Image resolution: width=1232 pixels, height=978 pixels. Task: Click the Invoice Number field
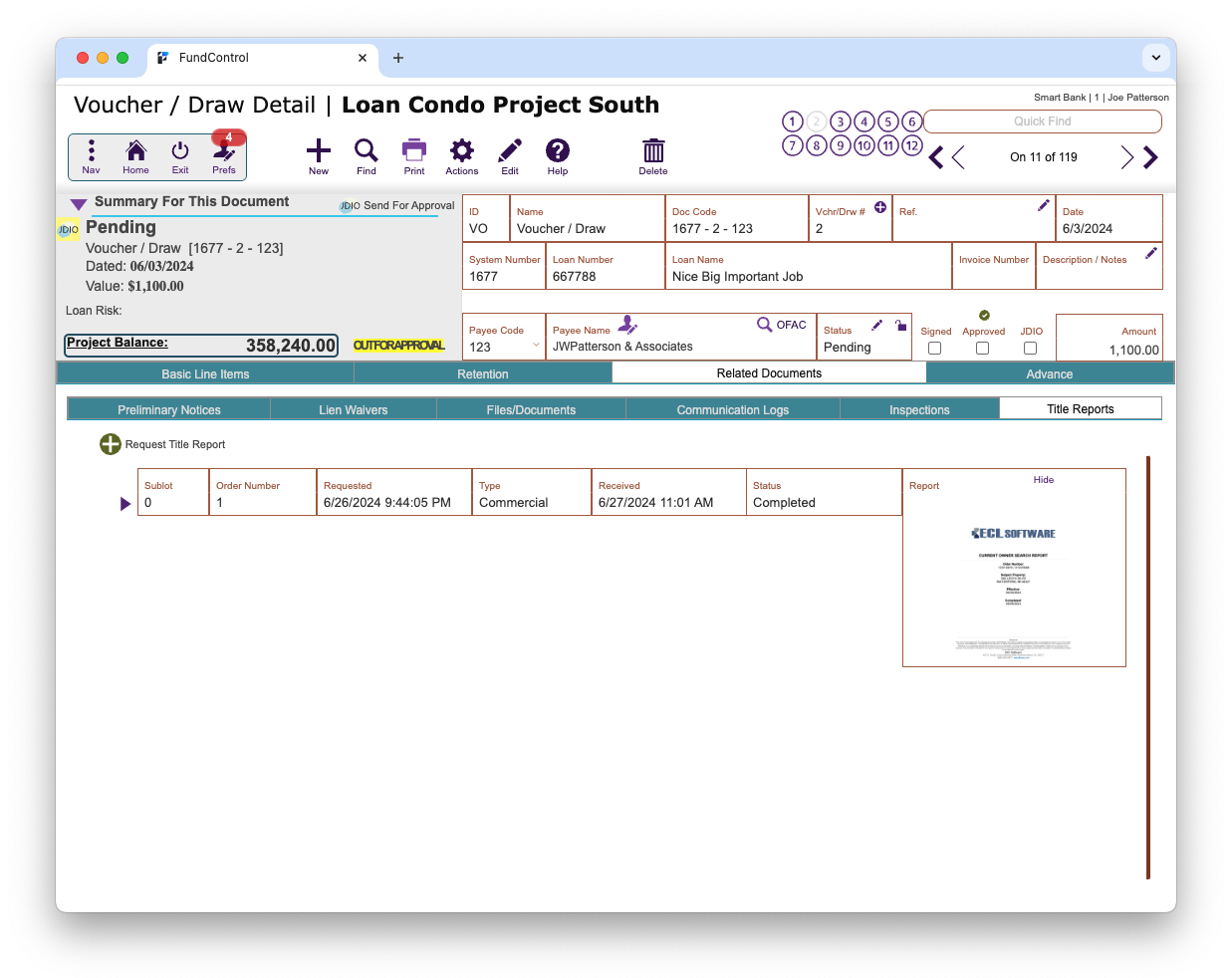click(x=994, y=267)
